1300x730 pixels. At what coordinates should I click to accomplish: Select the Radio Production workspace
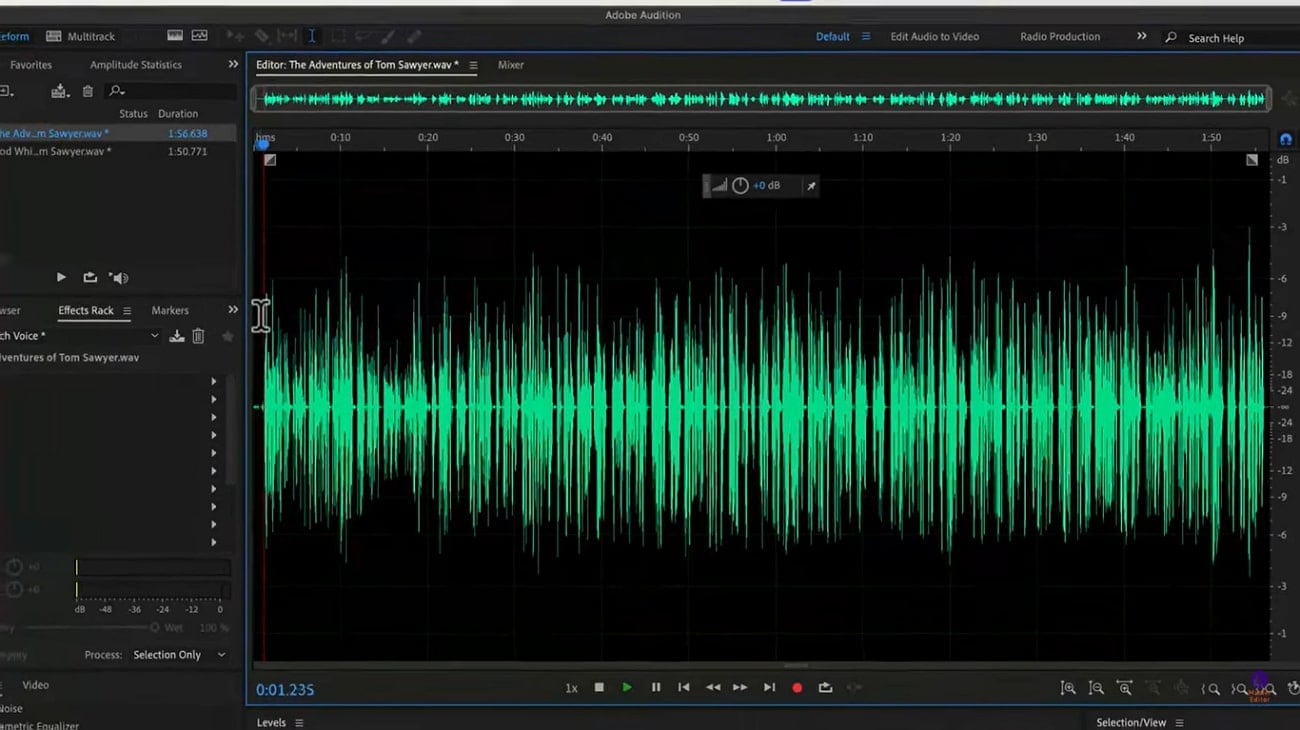[x=1060, y=36]
